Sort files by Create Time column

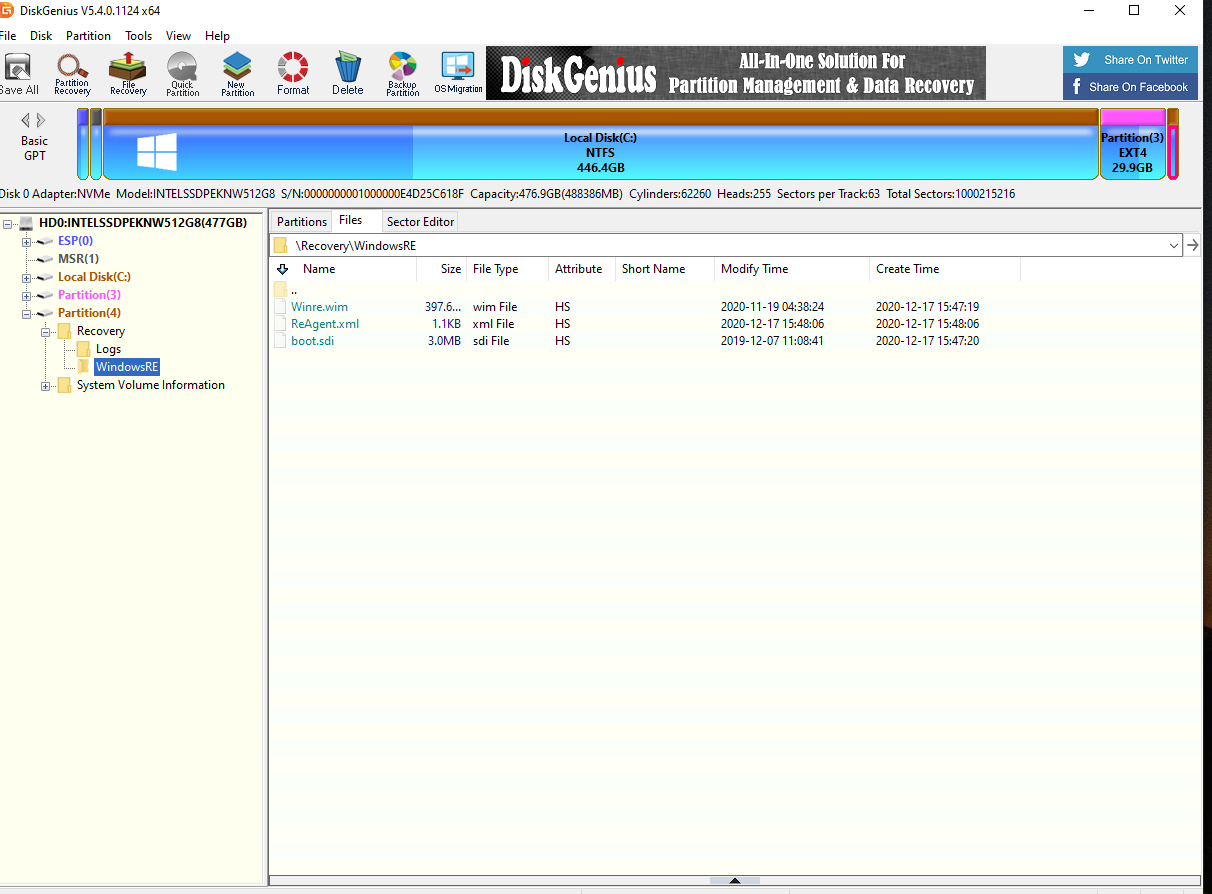[x=945, y=269]
